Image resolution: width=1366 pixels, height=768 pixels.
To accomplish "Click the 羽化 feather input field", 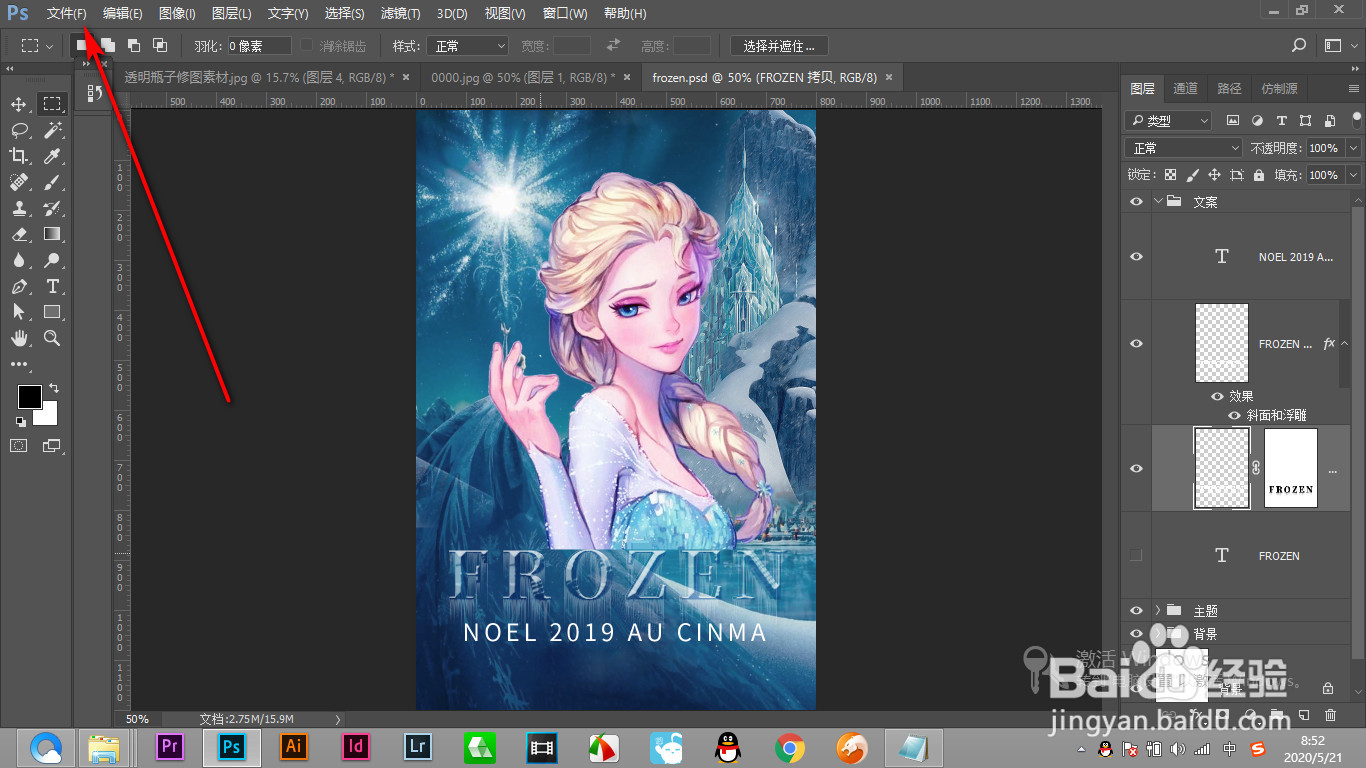I will (259, 46).
